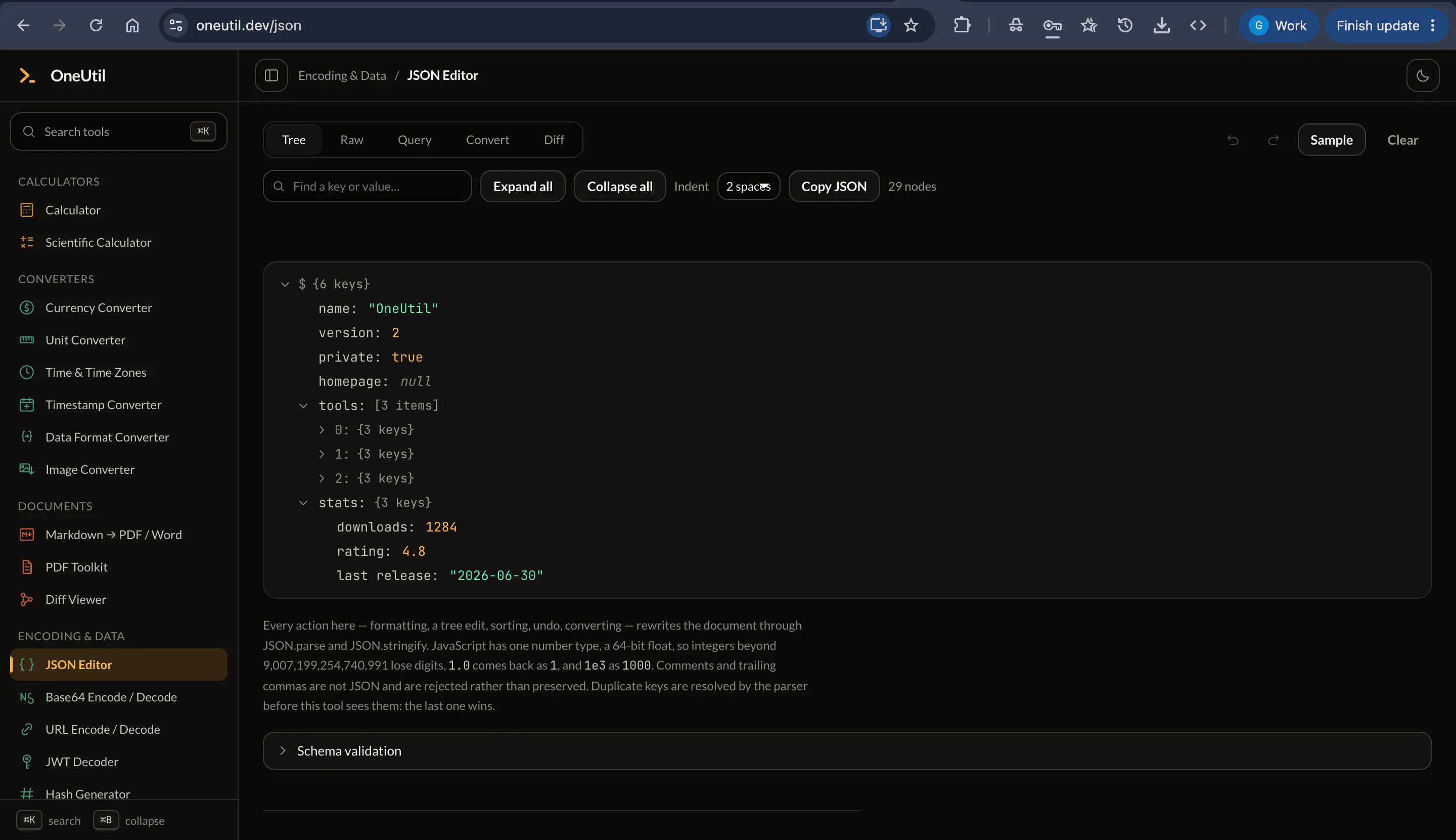This screenshot has height=840, width=1456.
Task: Focus the Find a key or value field
Action: [x=368, y=186]
